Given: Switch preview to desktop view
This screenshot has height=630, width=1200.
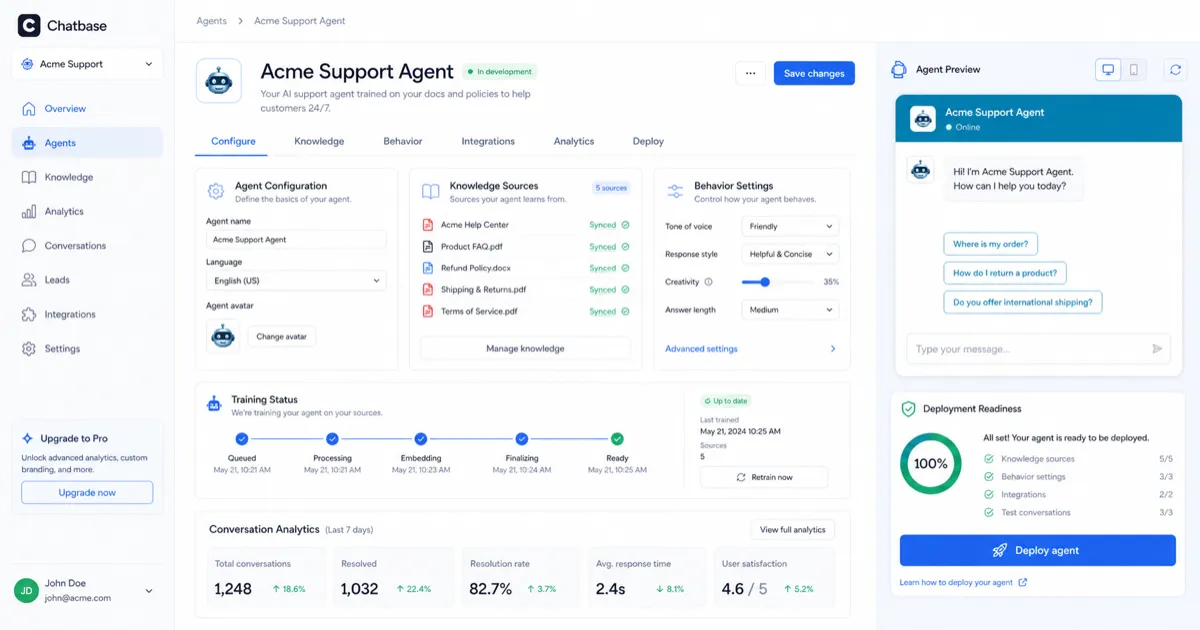Looking at the screenshot, I should click(x=1108, y=69).
